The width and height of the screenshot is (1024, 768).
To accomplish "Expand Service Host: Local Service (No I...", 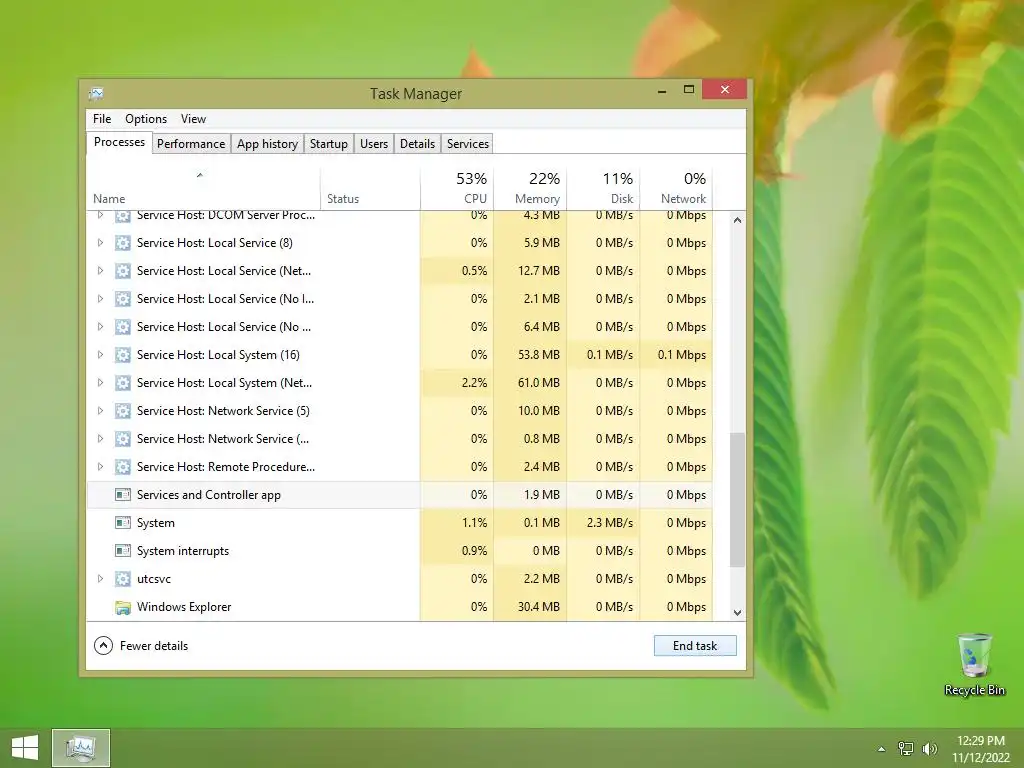I will coord(100,299).
